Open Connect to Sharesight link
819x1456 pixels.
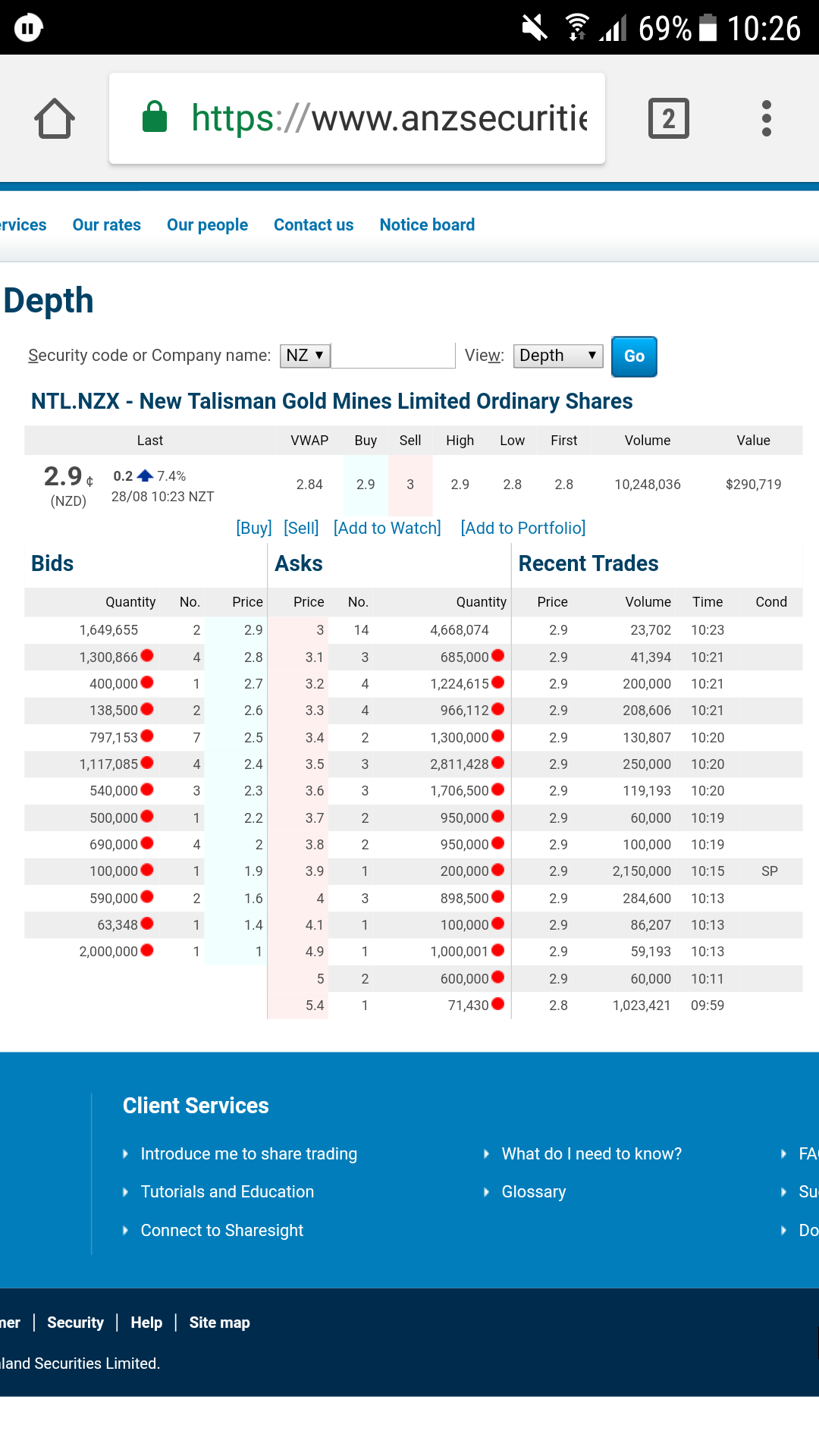222,1230
